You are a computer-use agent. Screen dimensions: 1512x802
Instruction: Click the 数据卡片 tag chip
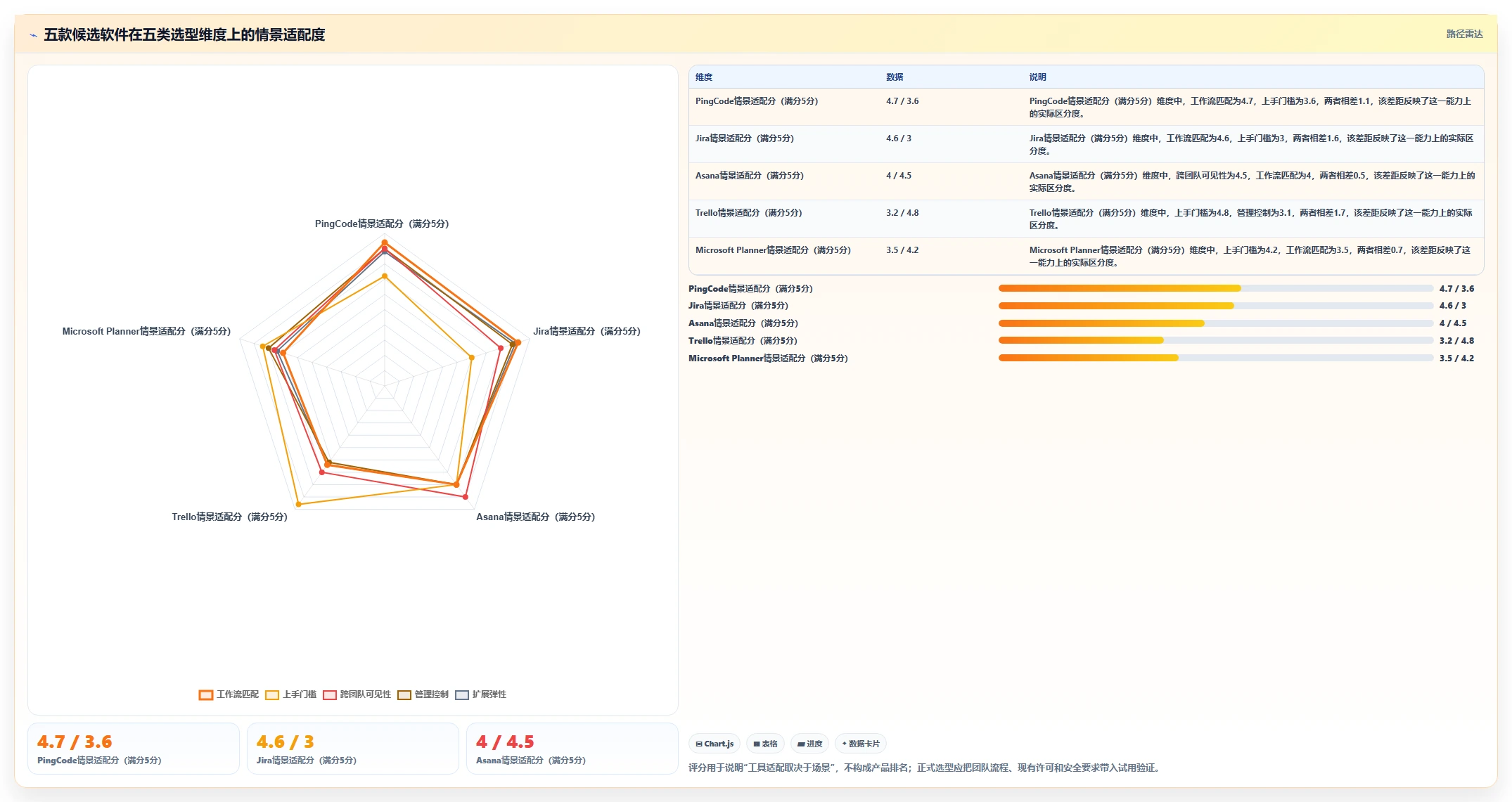[861, 744]
